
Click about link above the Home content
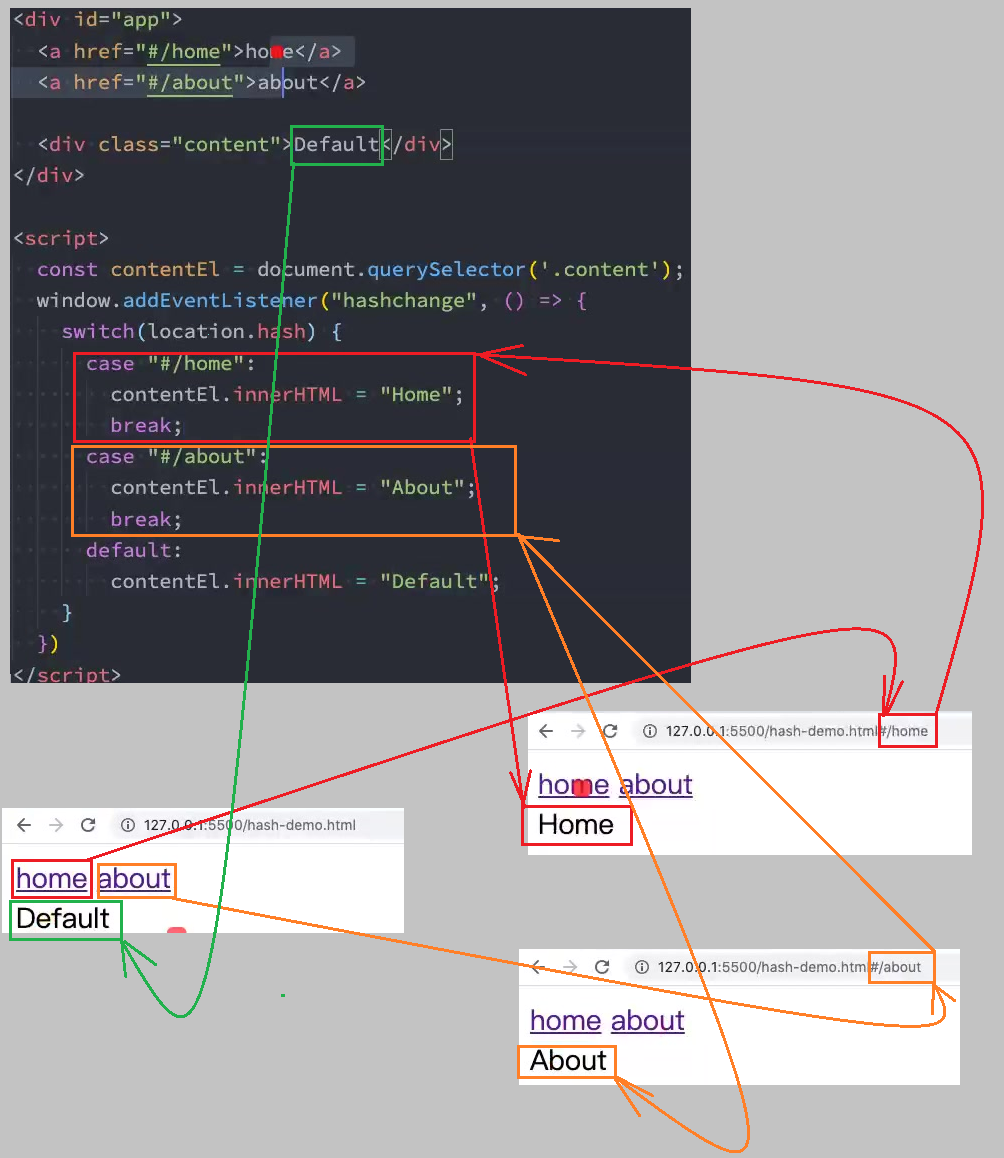coord(656,785)
